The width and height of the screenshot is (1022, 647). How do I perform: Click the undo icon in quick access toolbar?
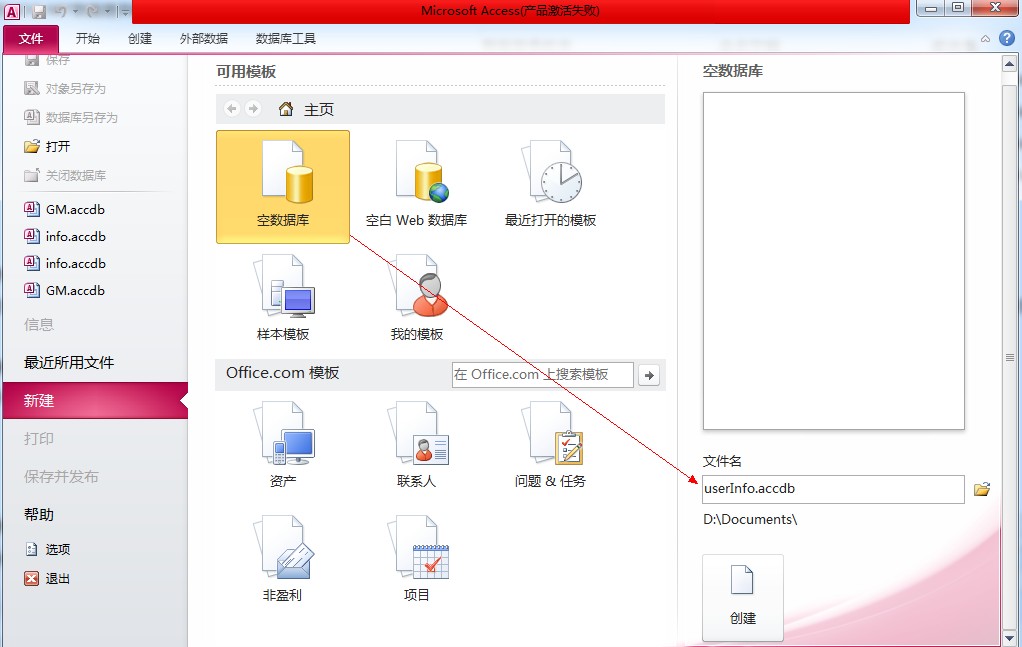(61, 11)
